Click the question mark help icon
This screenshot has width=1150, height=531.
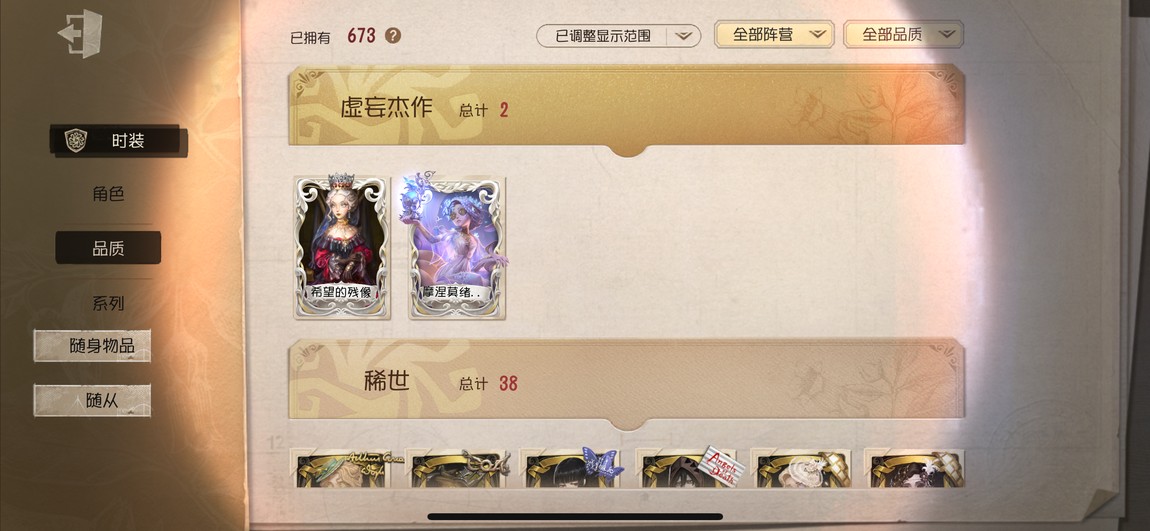click(393, 35)
